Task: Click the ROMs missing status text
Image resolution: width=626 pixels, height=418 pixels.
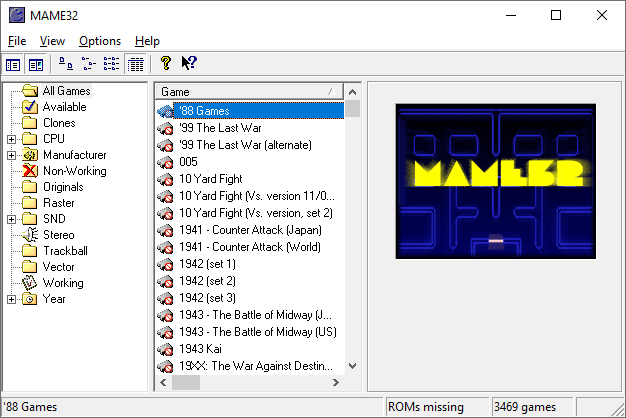Action: point(426,407)
